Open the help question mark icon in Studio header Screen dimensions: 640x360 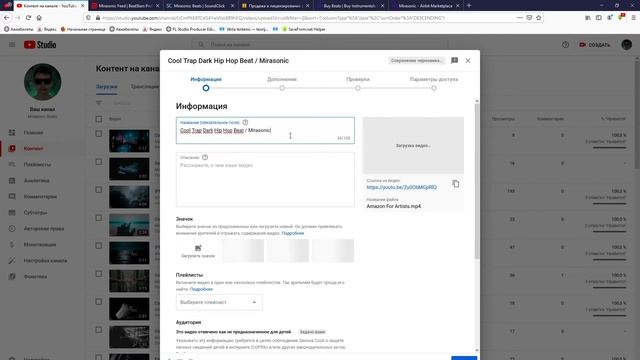pos(565,44)
